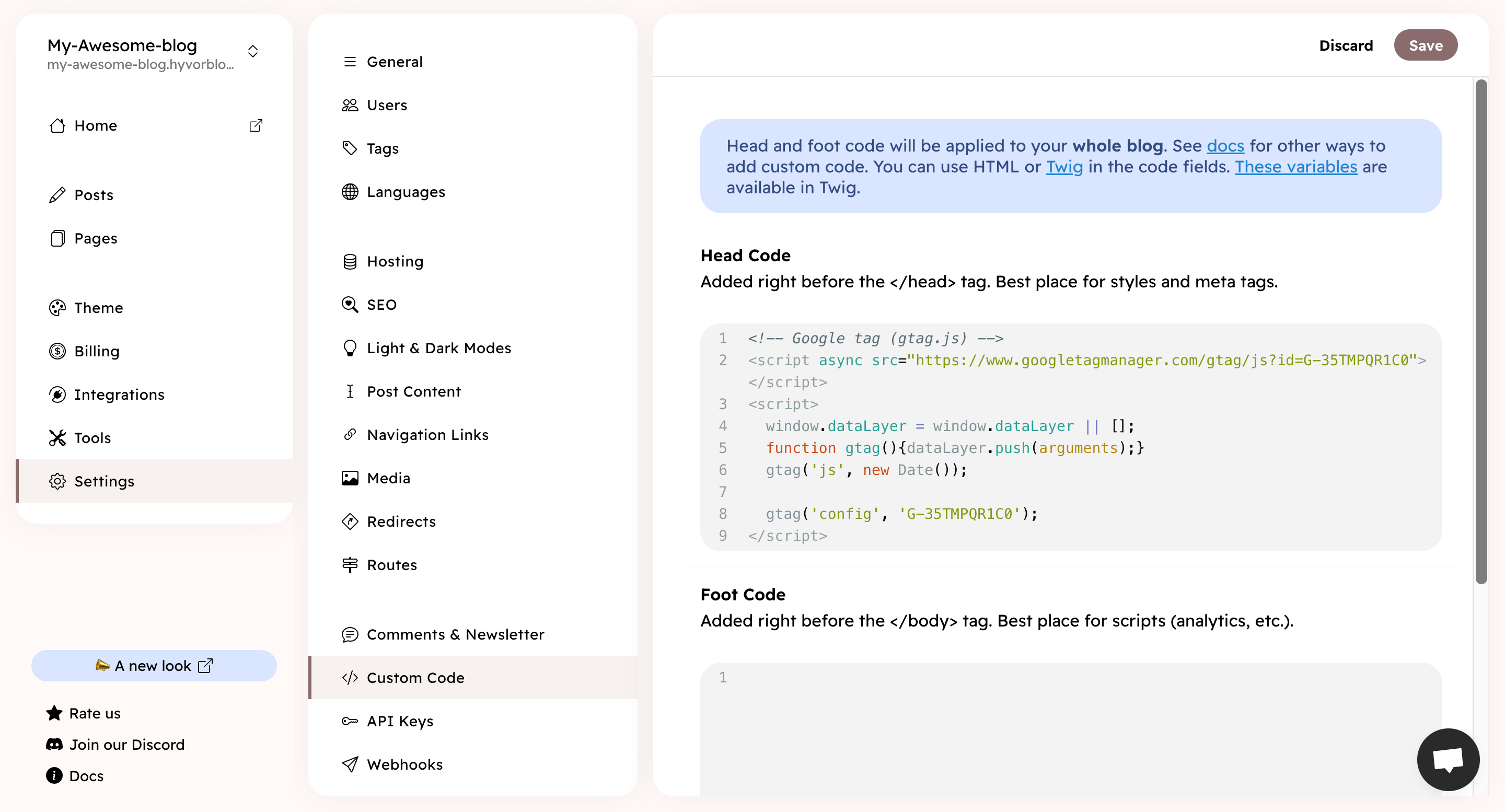Click the Redirects arrow icon
Viewport: 1505px width, 812px height.
350,521
